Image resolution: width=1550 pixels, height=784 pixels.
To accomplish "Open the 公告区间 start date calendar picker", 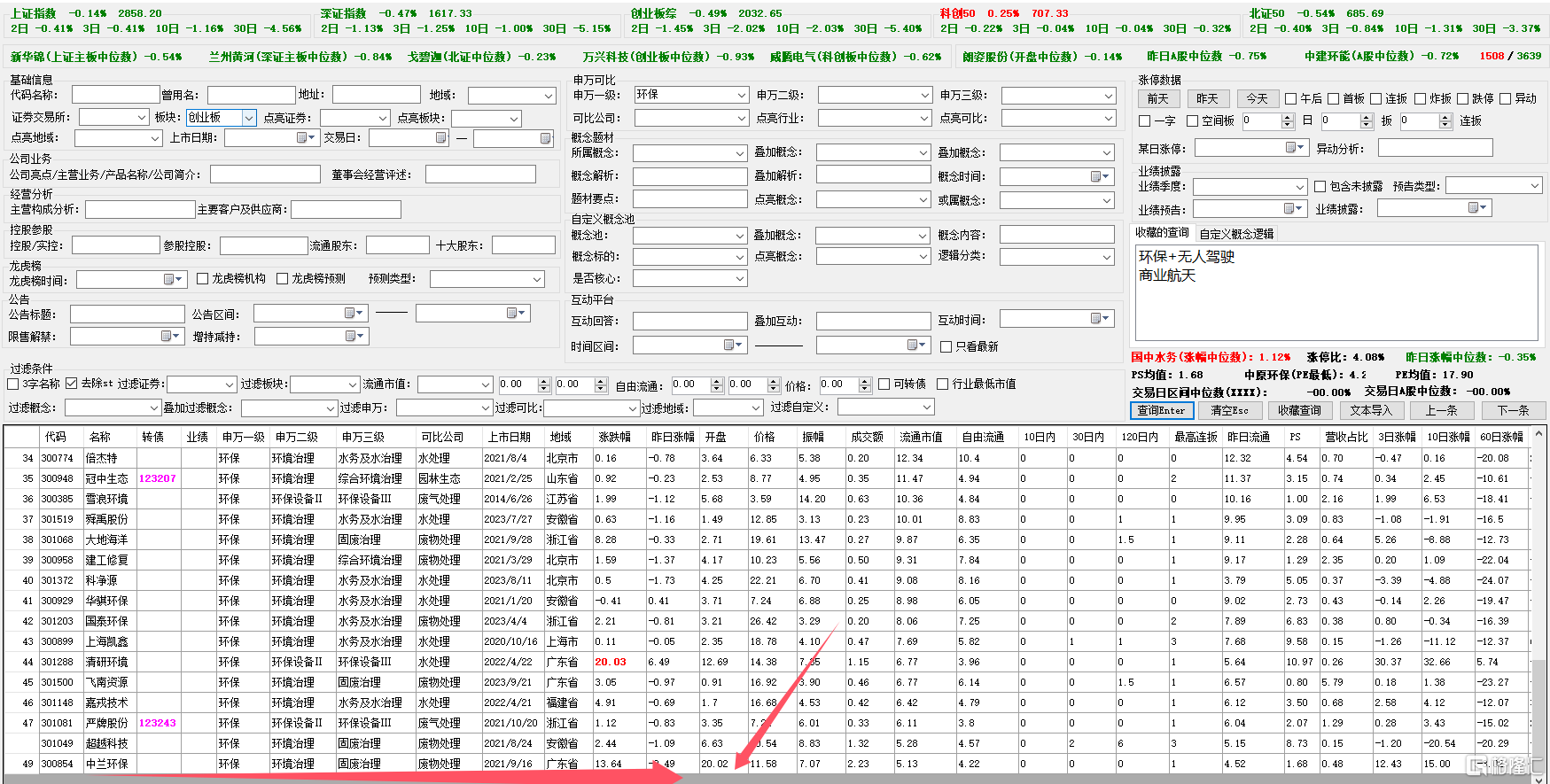I will [354, 313].
